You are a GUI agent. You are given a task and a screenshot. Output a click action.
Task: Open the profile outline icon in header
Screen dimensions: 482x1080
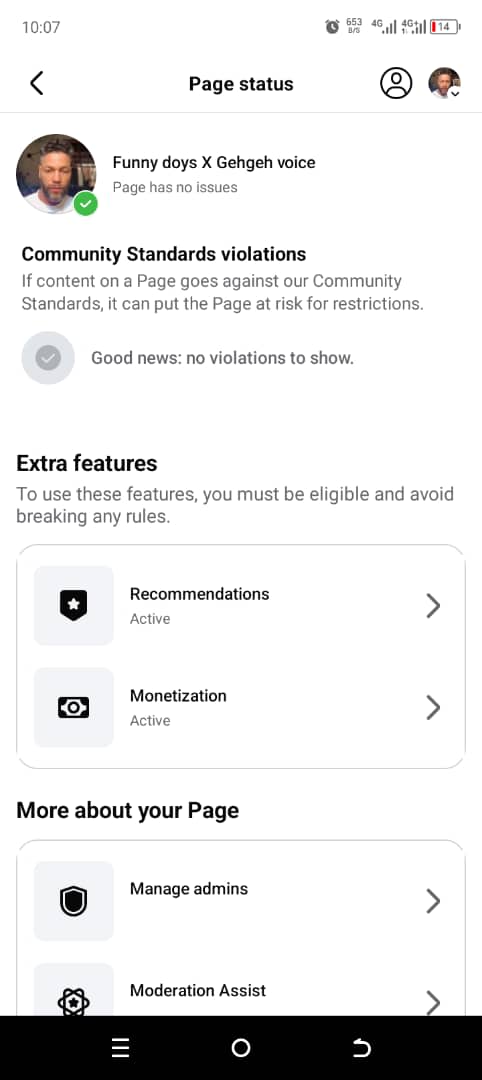[x=396, y=83]
